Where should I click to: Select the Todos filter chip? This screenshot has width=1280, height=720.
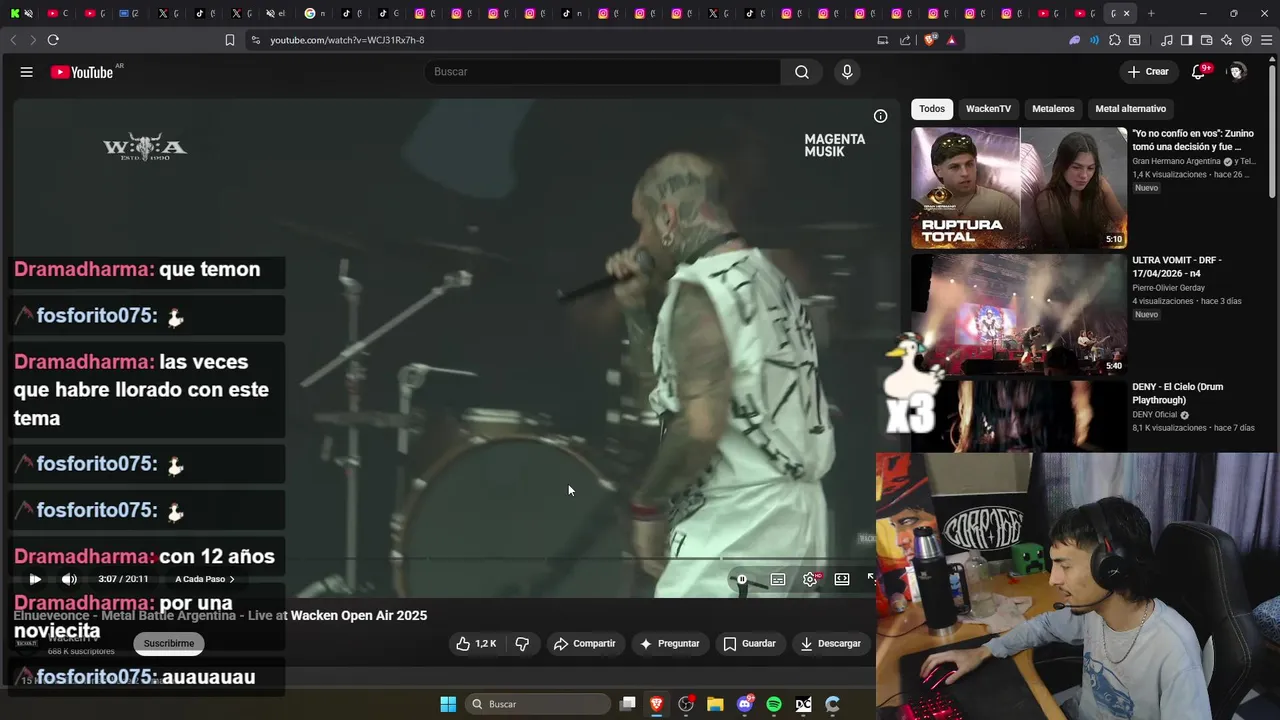click(x=932, y=108)
